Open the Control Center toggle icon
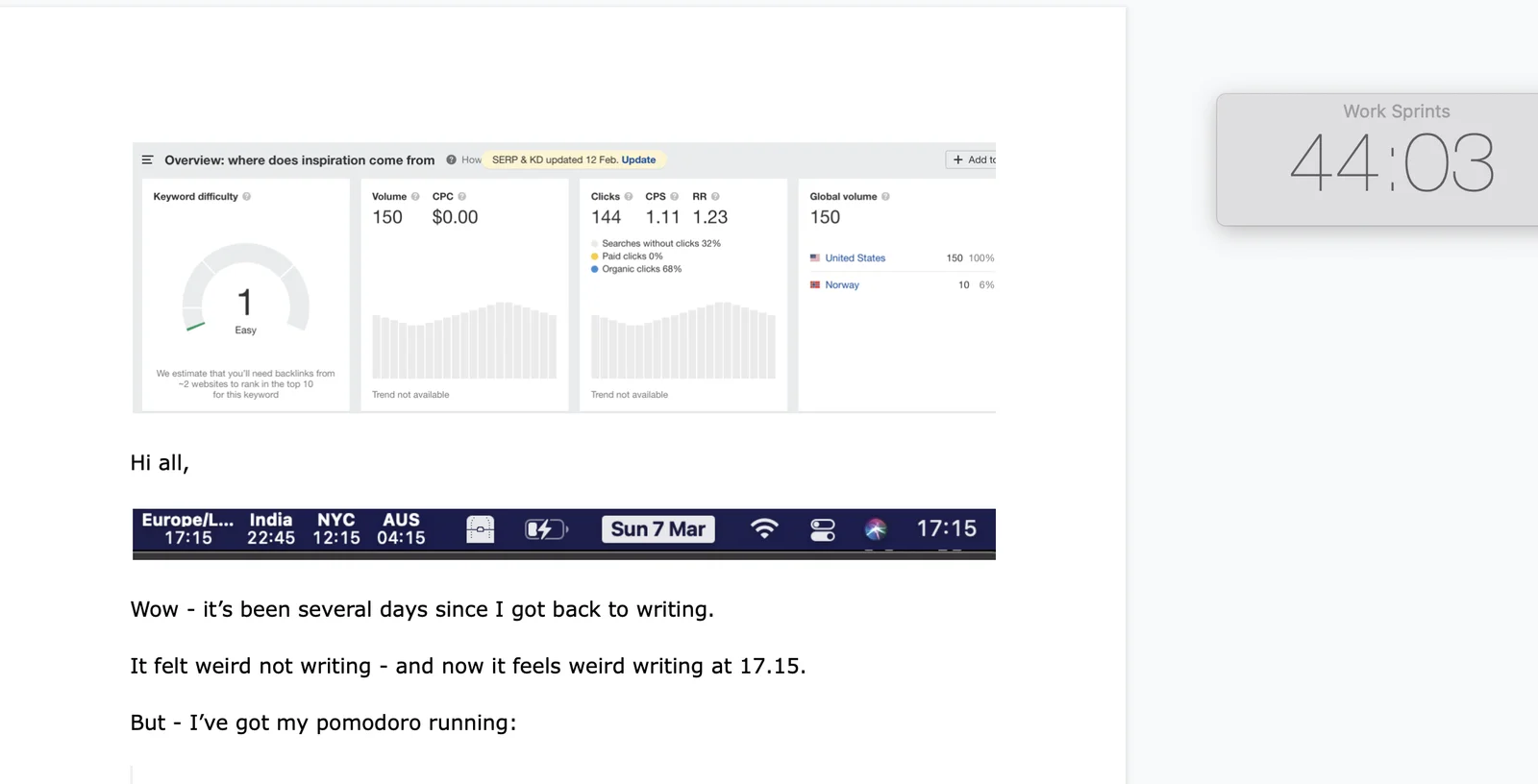The height and width of the screenshot is (784, 1538). (x=823, y=529)
